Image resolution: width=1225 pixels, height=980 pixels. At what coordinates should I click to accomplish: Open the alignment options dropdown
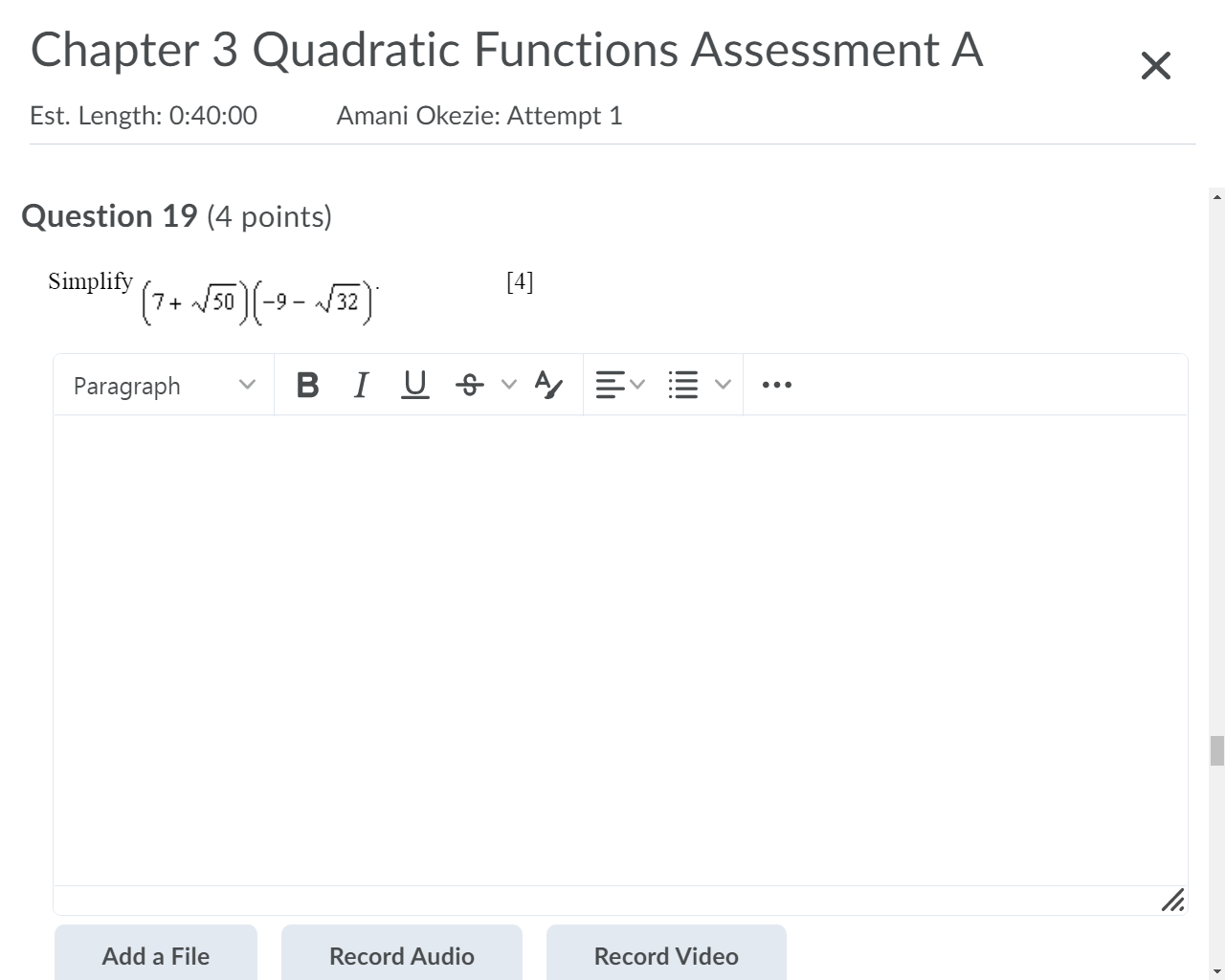coord(638,385)
